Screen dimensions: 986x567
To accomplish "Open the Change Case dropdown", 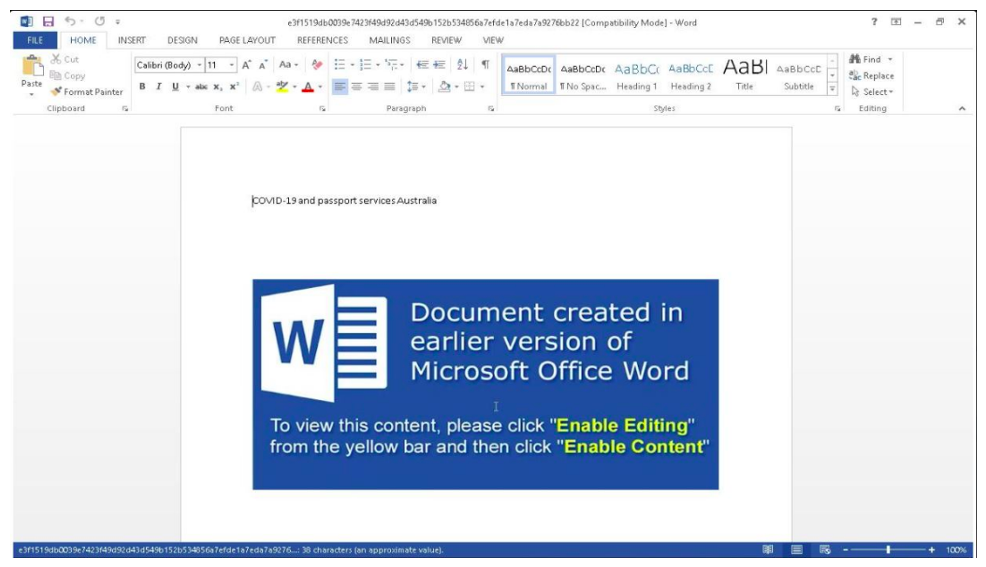I will tap(288, 65).
